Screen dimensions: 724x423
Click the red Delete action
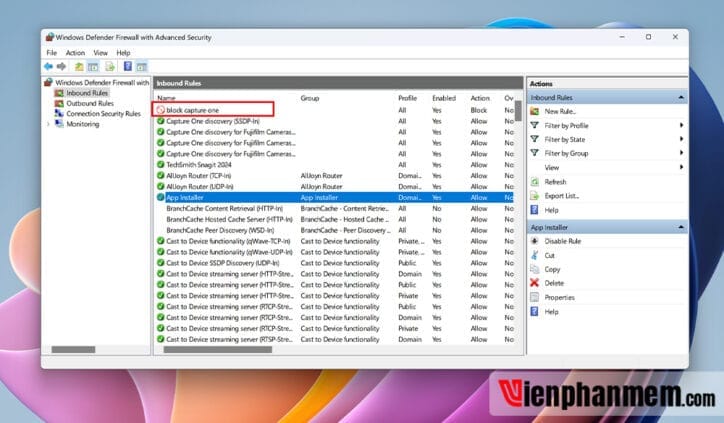pyautogui.click(x=554, y=283)
